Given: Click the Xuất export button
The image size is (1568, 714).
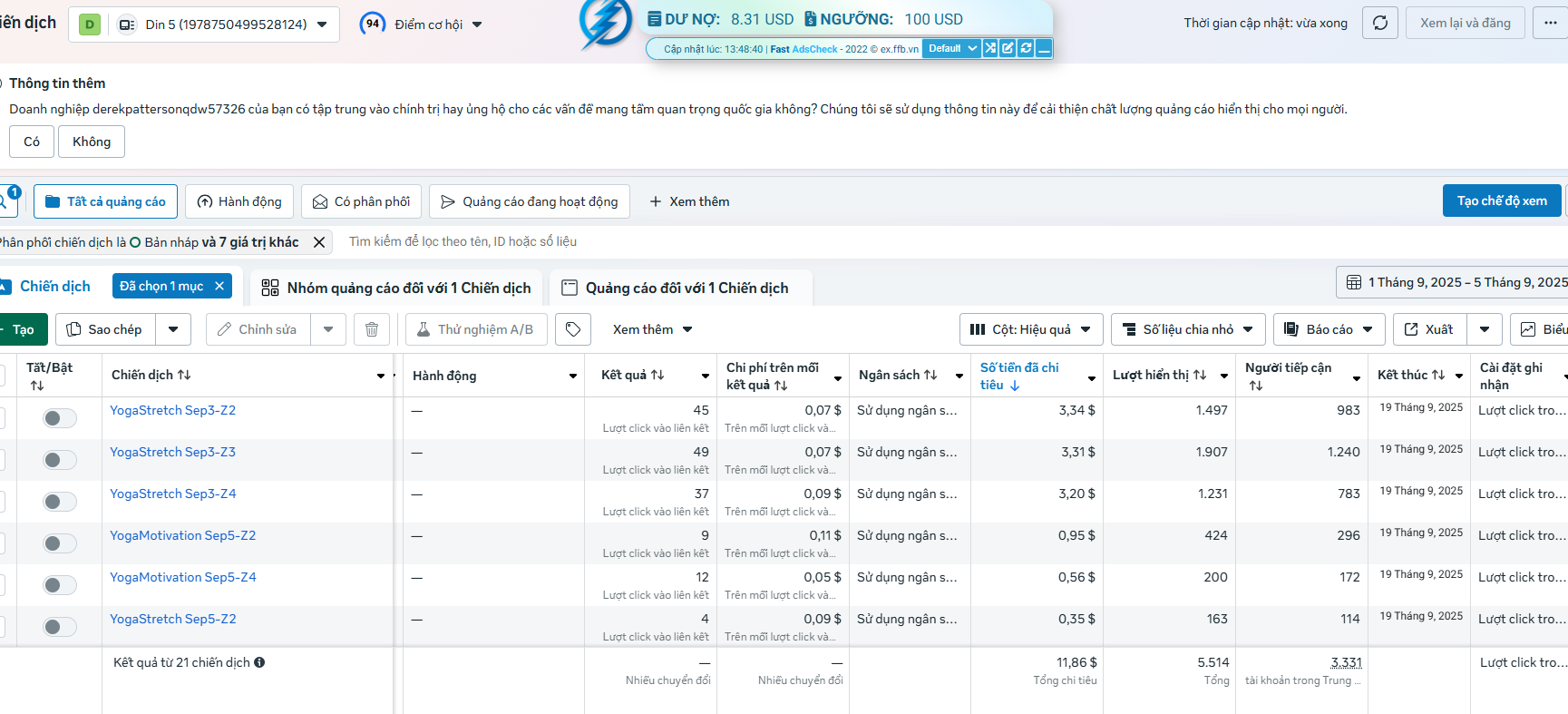Looking at the screenshot, I should [1430, 329].
